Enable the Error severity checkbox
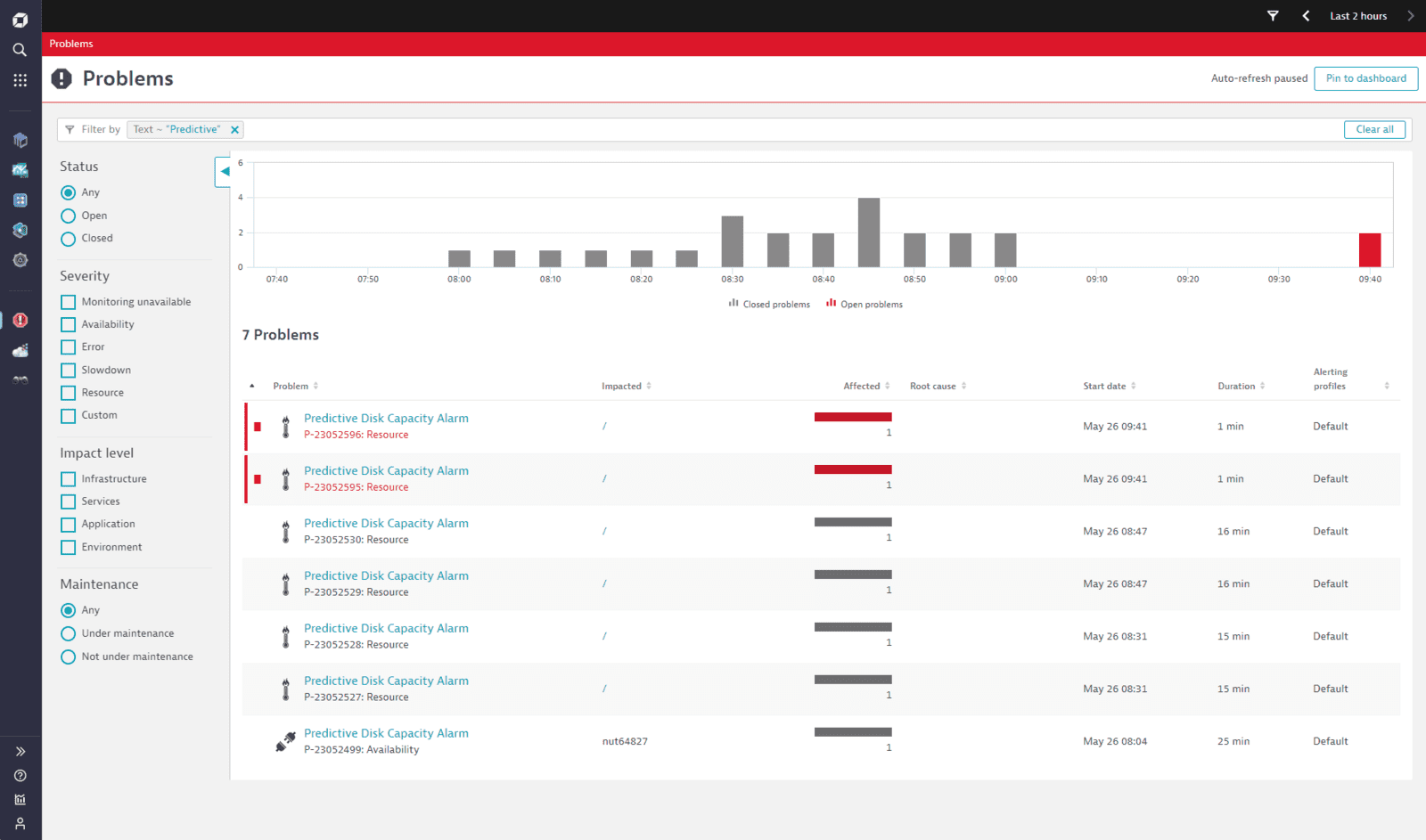This screenshot has width=1426, height=840. click(69, 347)
